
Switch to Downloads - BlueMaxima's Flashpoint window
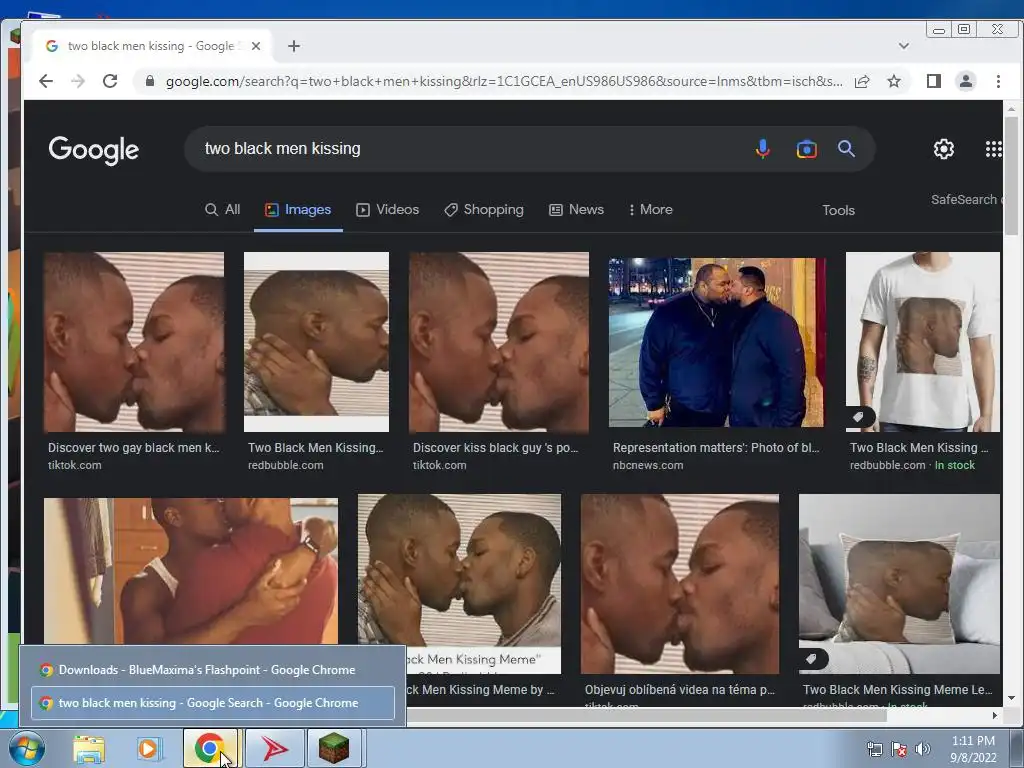click(213, 670)
